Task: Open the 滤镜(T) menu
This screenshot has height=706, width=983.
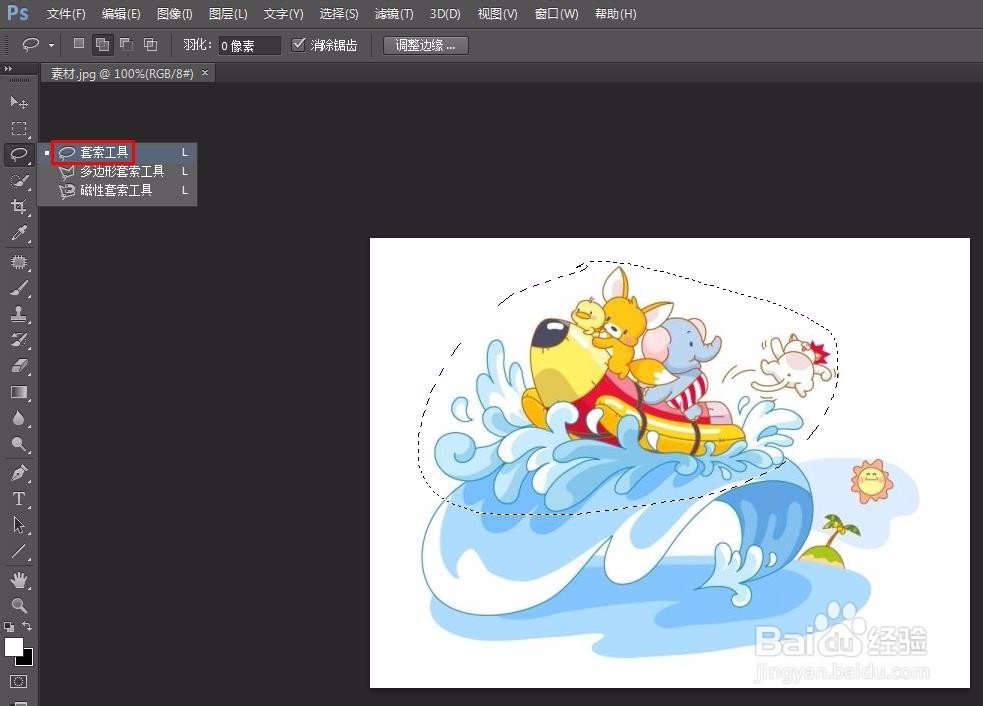Action: click(394, 14)
